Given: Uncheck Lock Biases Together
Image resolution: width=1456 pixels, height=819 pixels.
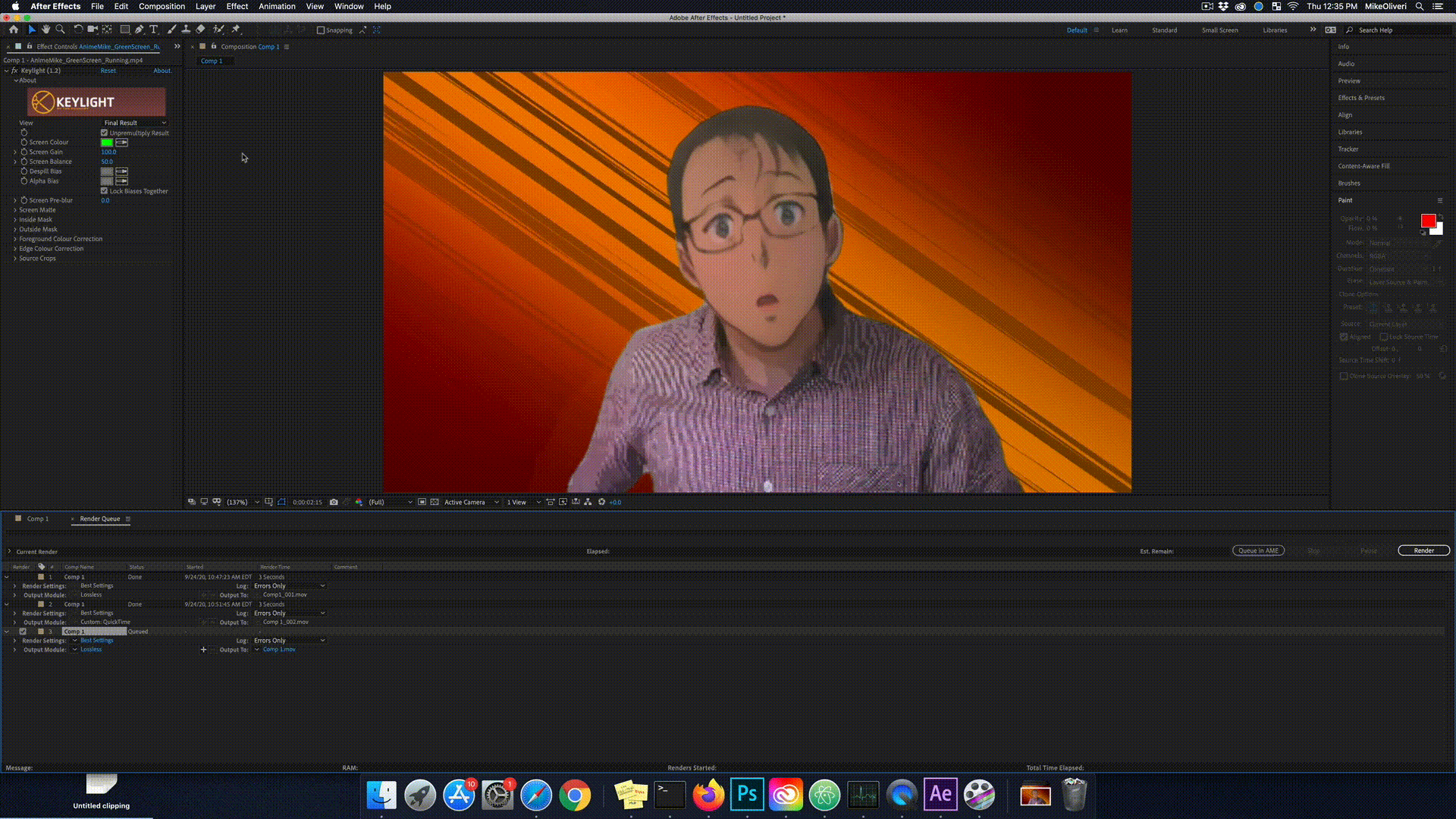Looking at the screenshot, I should [105, 191].
